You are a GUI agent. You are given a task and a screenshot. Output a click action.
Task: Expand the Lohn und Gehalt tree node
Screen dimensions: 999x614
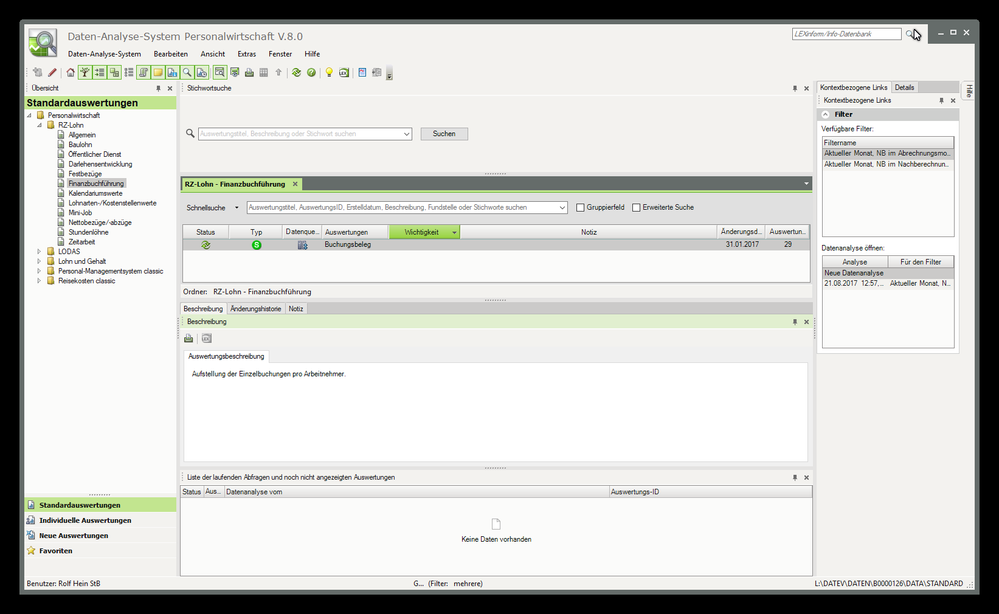point(40,261)
